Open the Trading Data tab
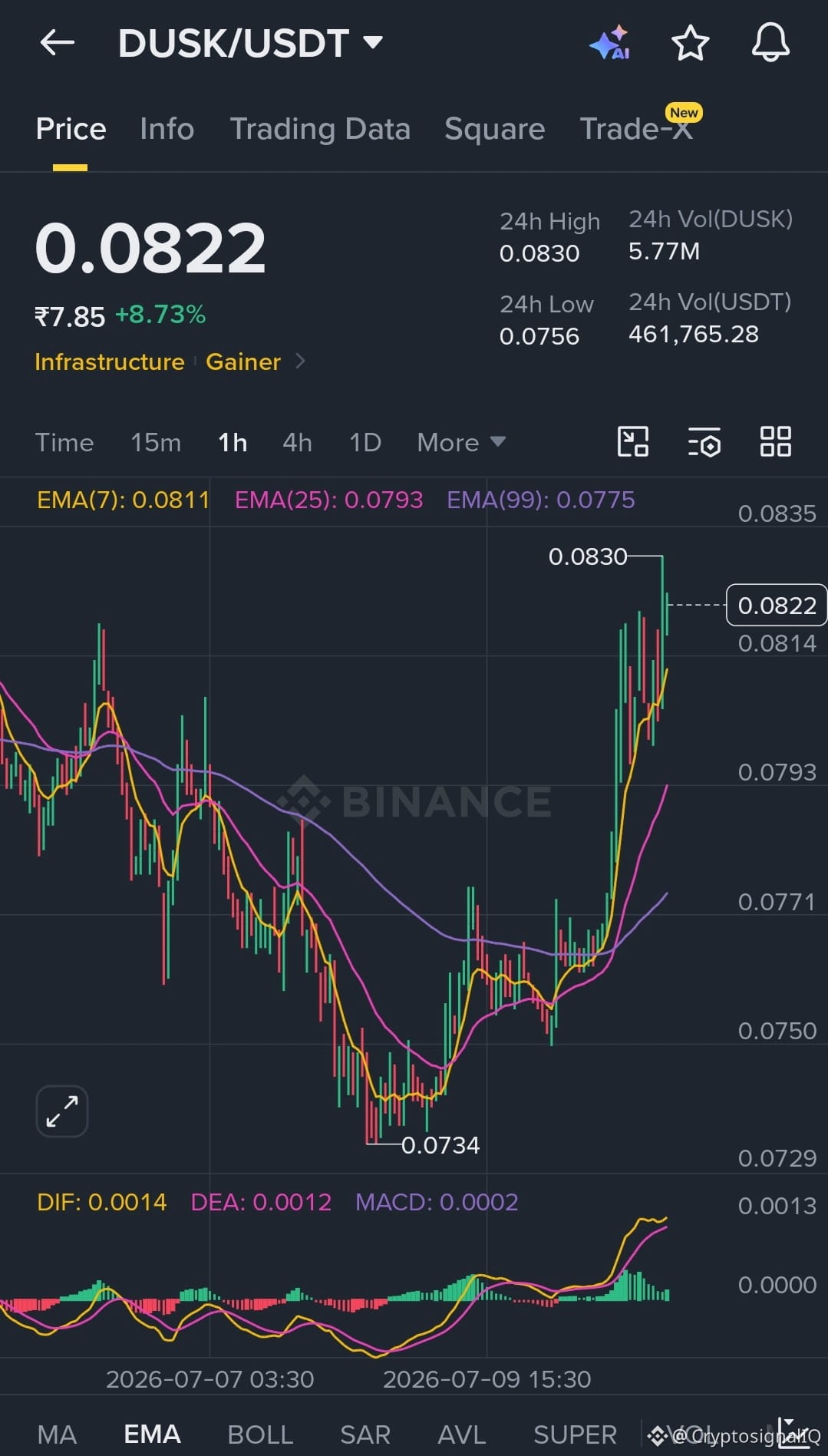 [x=320, y=129]
